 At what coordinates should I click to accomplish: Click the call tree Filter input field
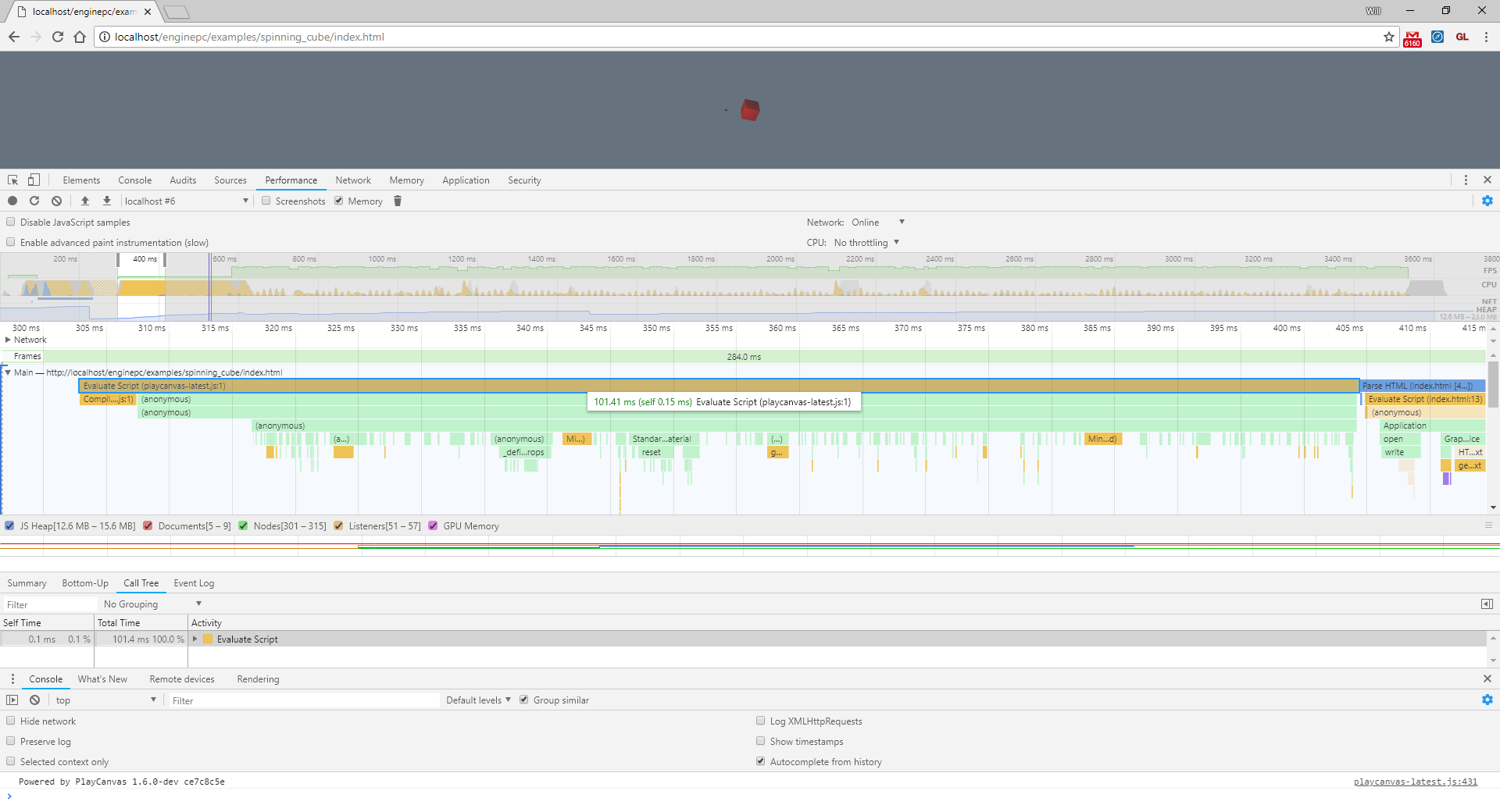click(x=50, y=604)
